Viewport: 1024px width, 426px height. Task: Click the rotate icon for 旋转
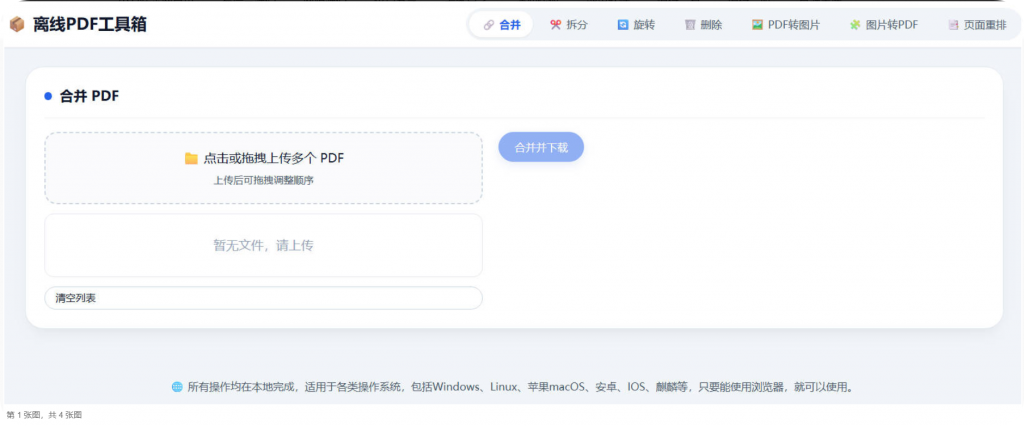click(x=622, y=25)
